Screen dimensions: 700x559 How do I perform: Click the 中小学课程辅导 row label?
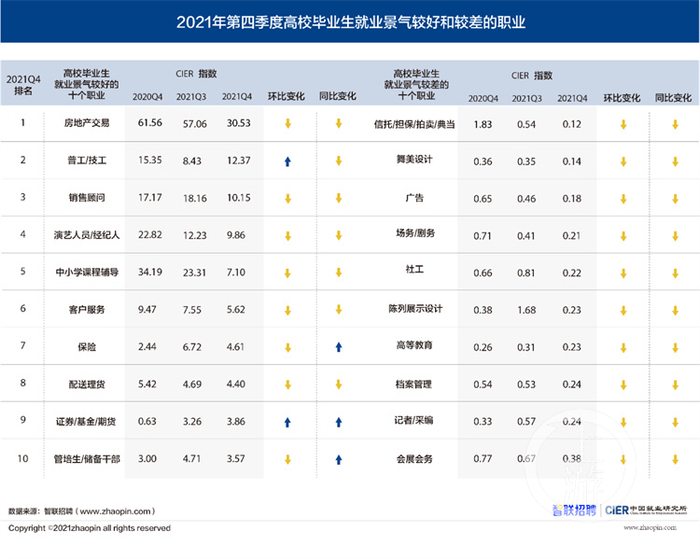[87, 272]
